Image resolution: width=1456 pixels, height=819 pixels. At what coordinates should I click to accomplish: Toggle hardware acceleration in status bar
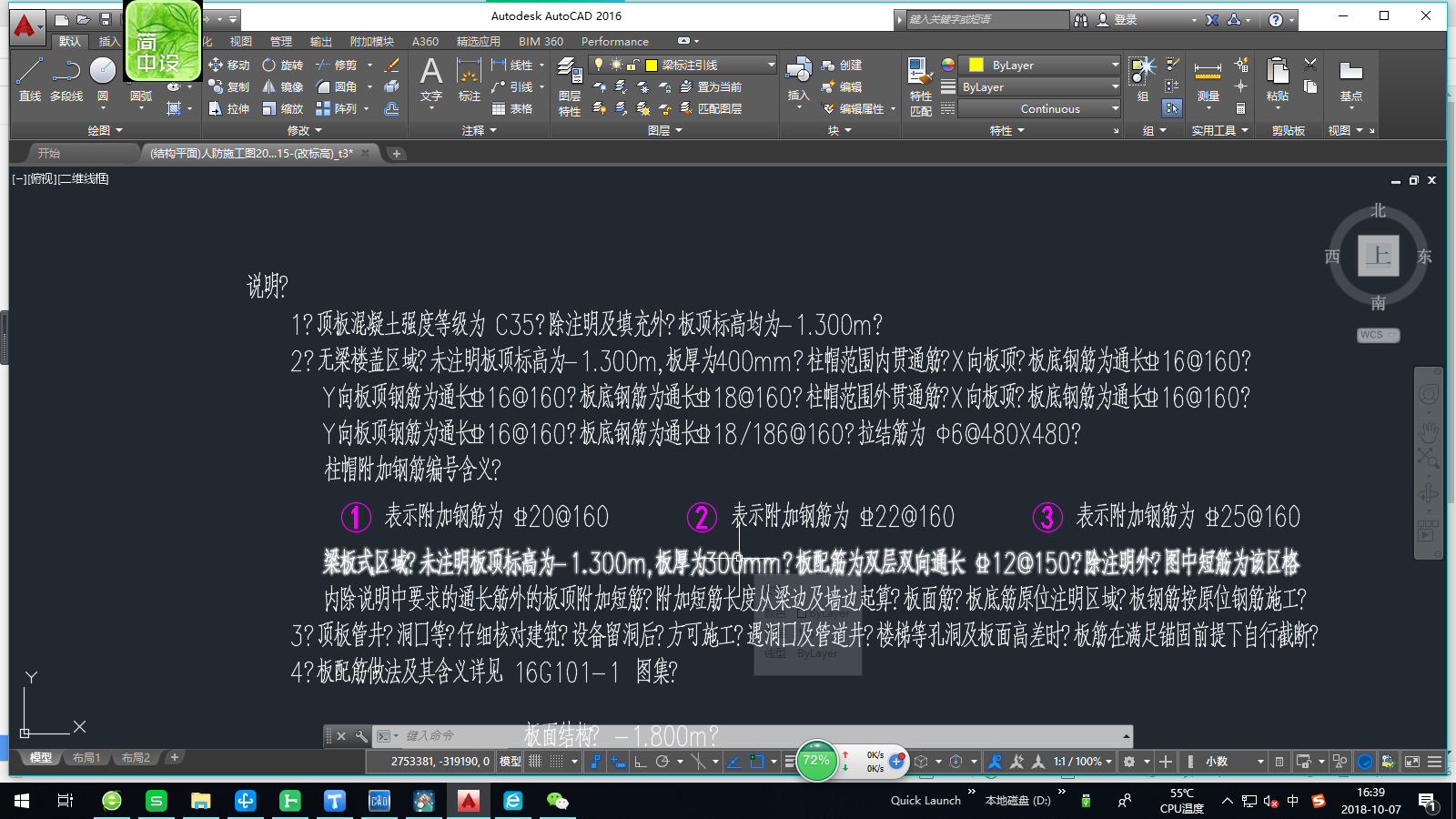1365,762
